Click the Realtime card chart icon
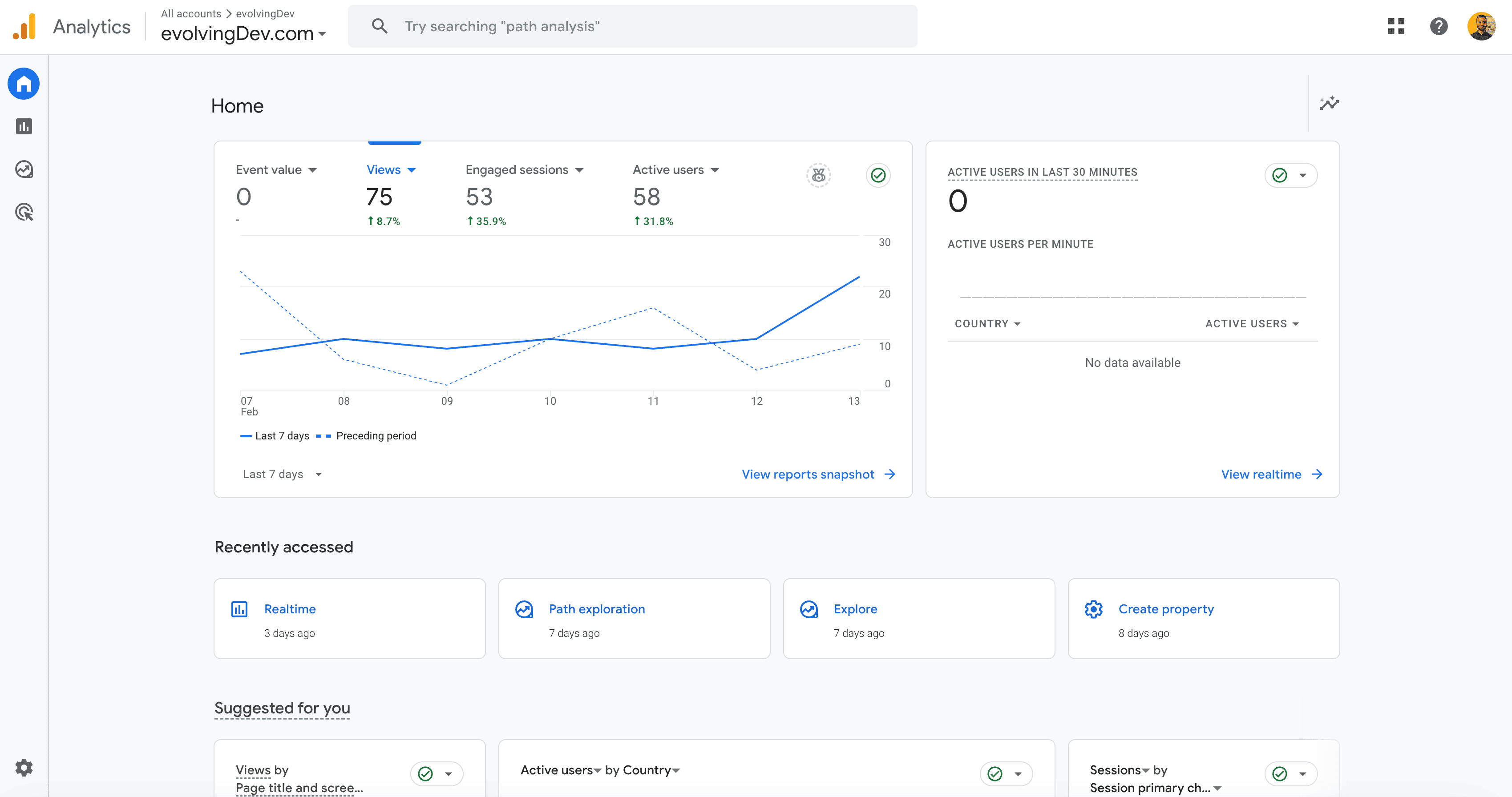Viewport: 1512px width, 797px height. tap(239, 609)
